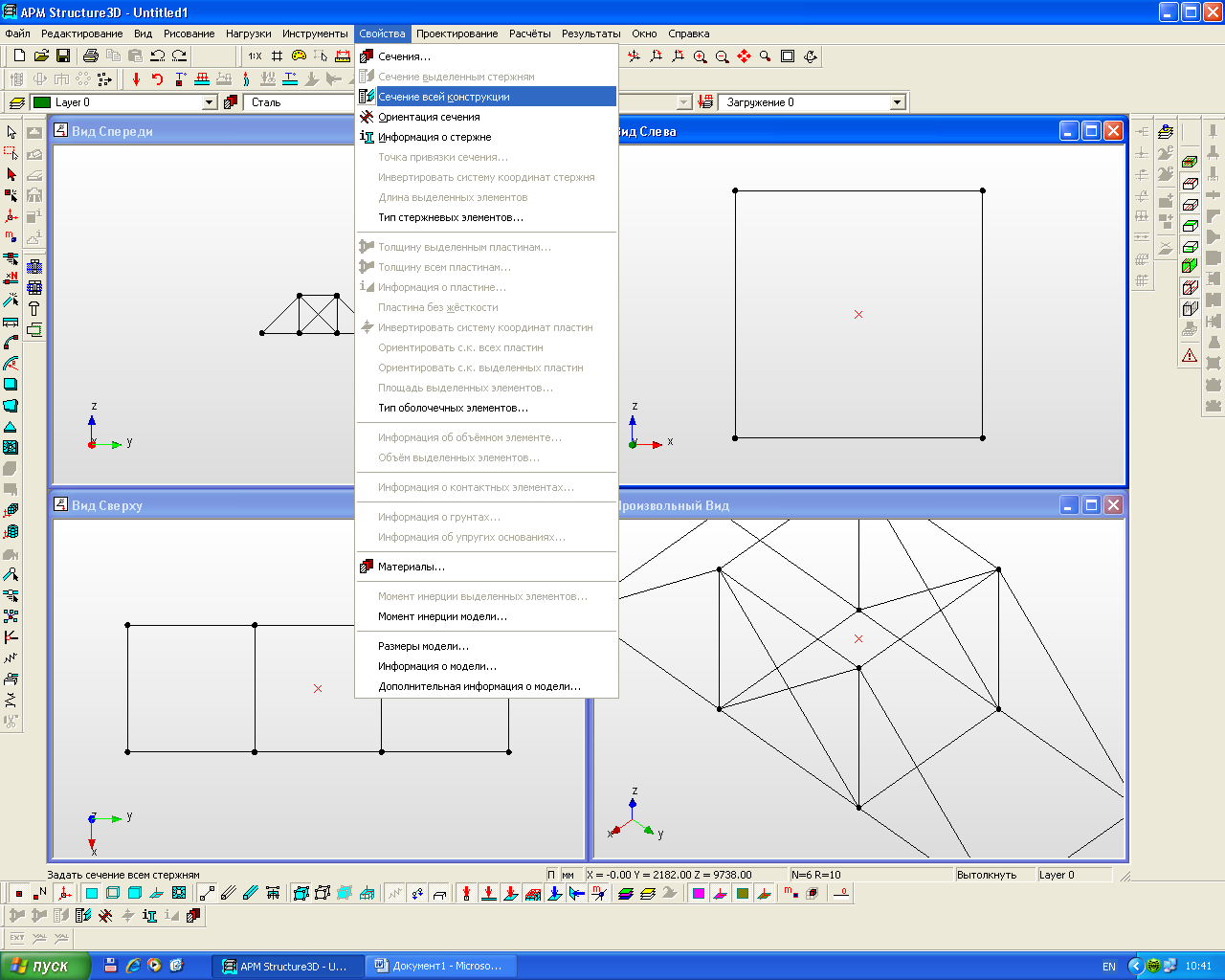Click the red downward force arrow icon
The height and width of the screenshot is (980, 1225).
click(x=136, y=79)
